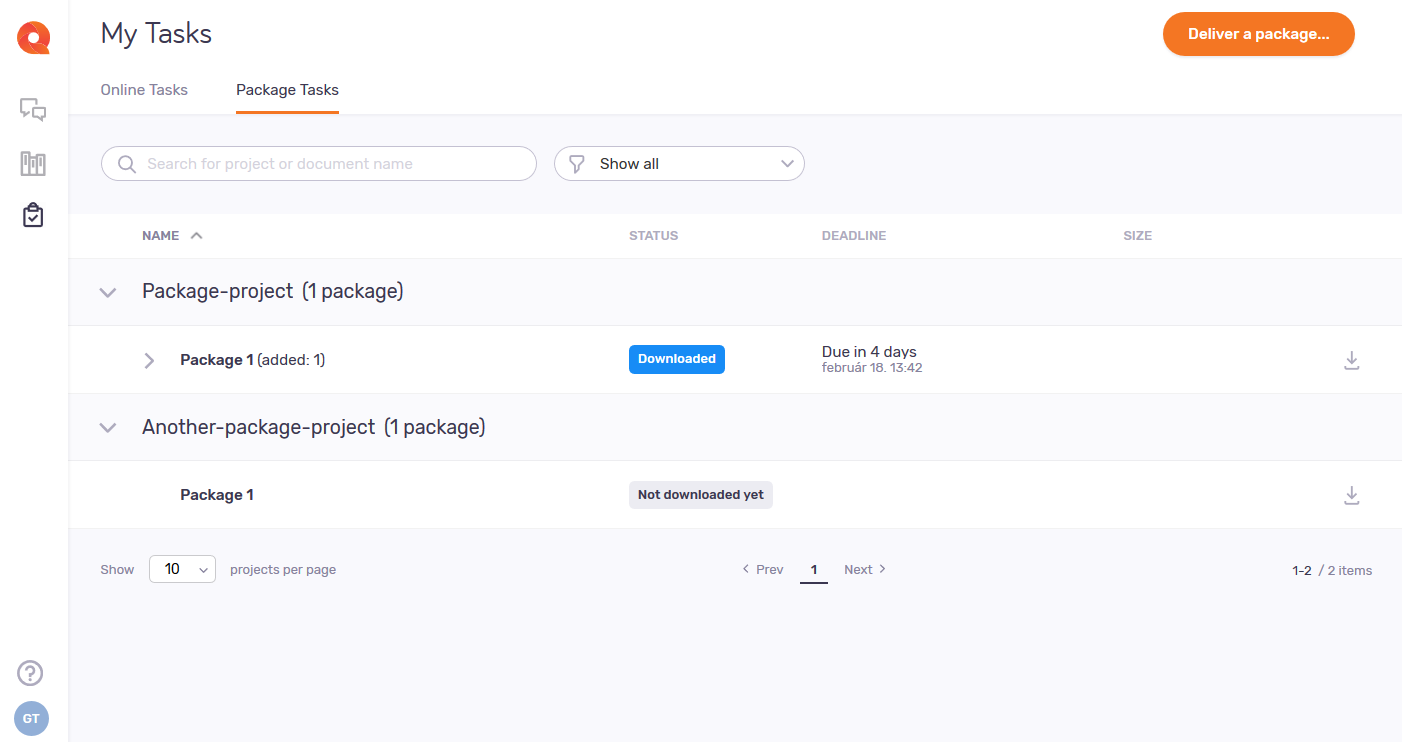This screenshot has height=742, width=1402.
Task: Open the chat bubbles sidebar icon
Action: (x=33, y=109)
